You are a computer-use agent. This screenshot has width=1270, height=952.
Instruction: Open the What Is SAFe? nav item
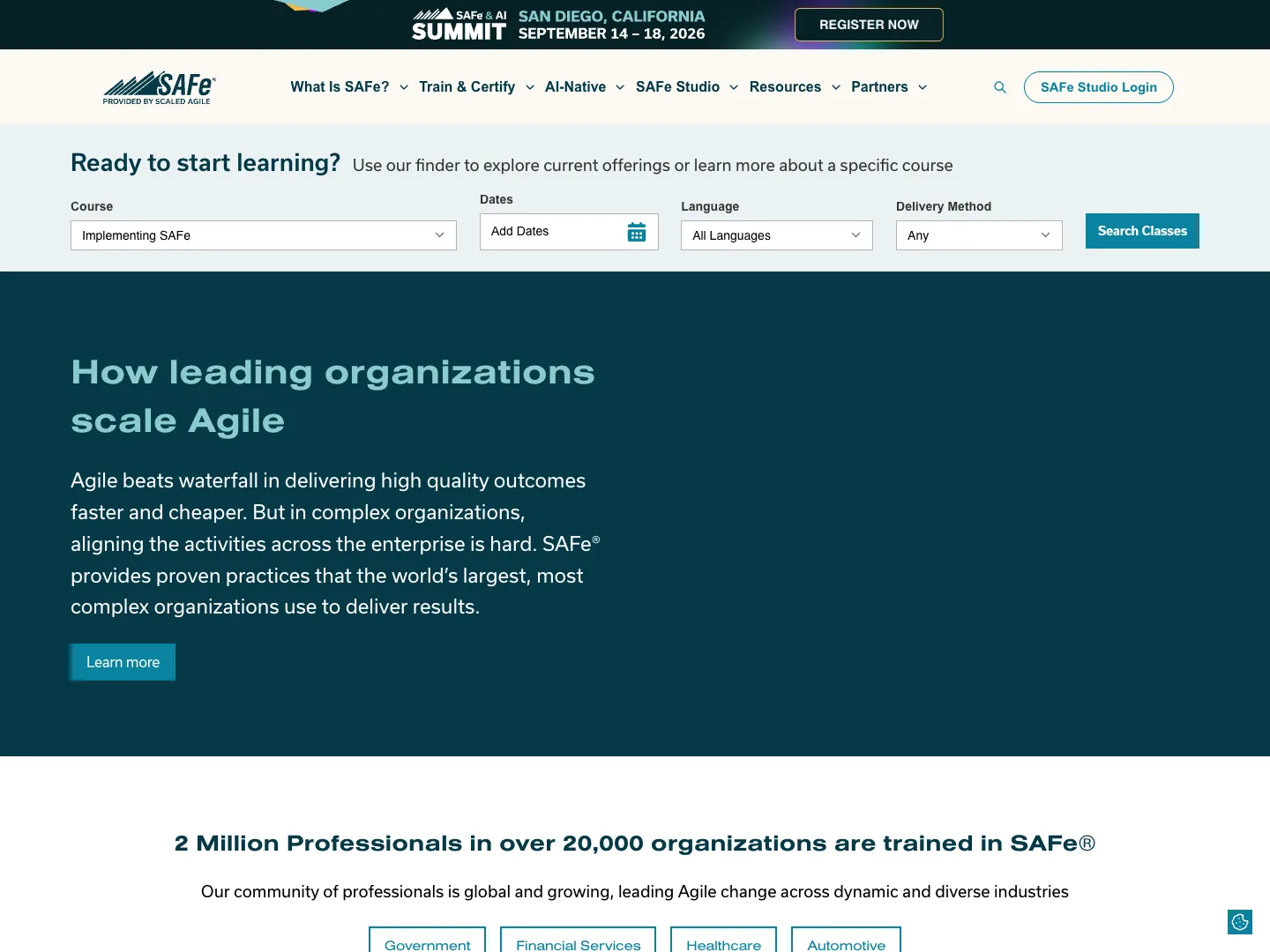coord(340,87)
